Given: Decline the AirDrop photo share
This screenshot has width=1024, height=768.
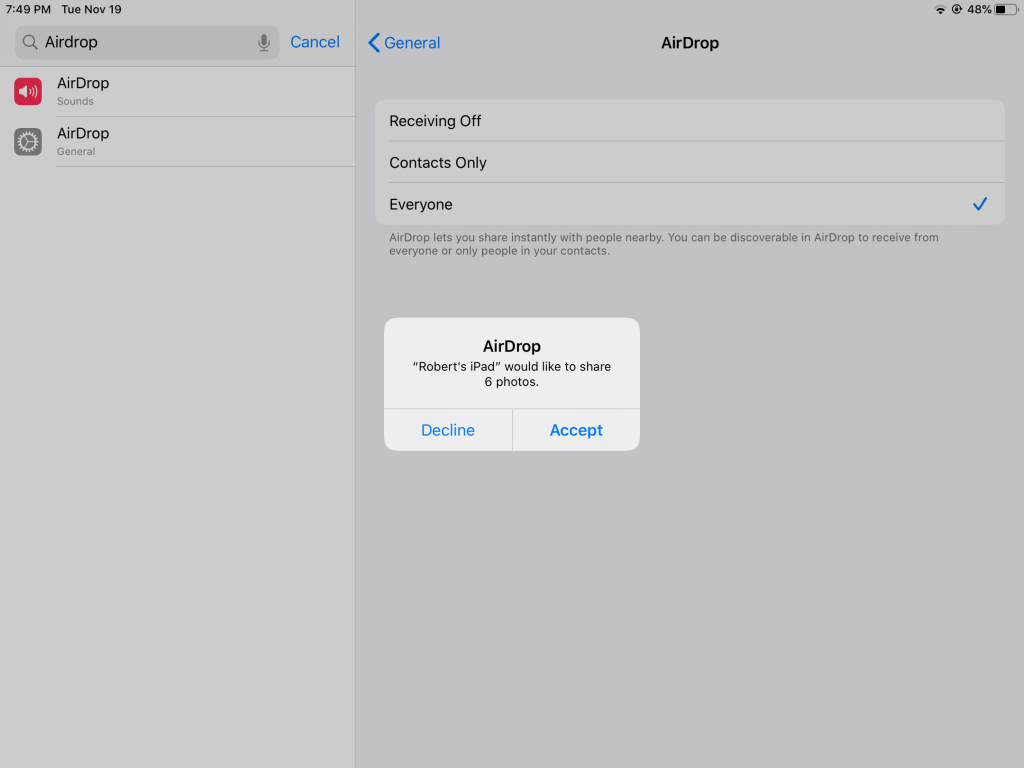Looking at the screenshot, I should pyautogui.click(x=448, y=430).
